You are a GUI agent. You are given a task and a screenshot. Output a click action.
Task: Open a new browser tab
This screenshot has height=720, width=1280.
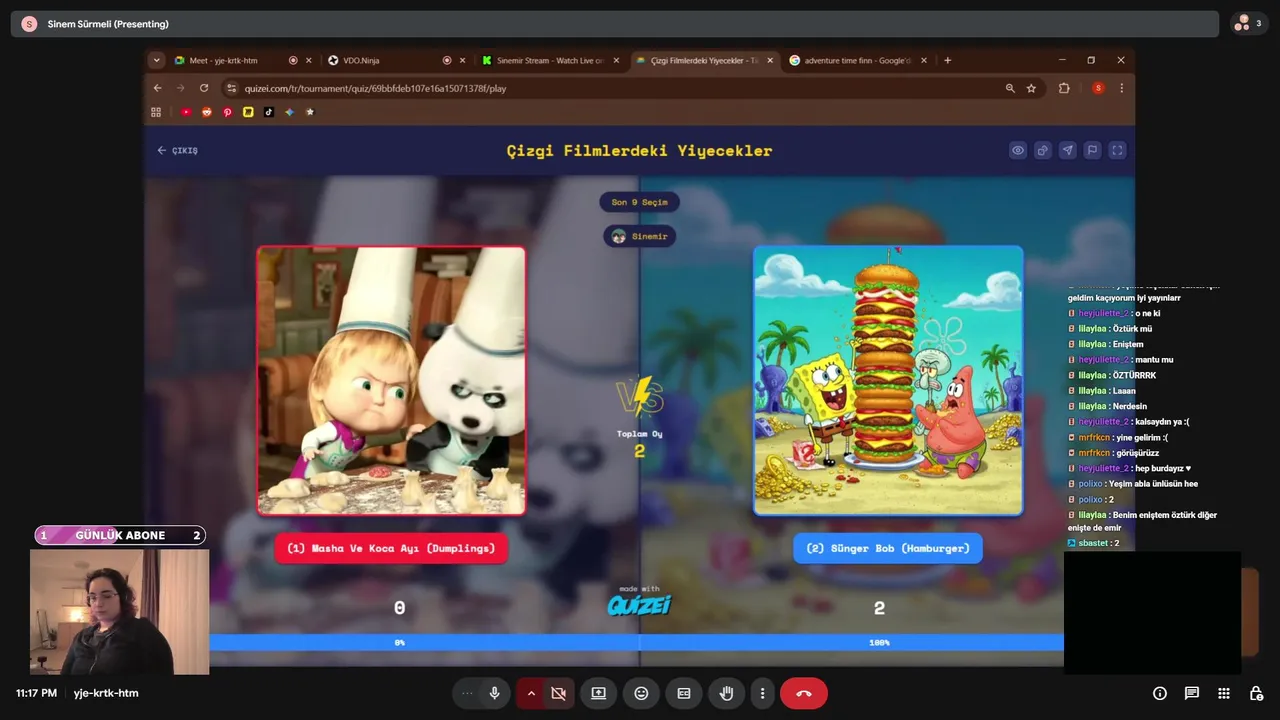[947, 60]
